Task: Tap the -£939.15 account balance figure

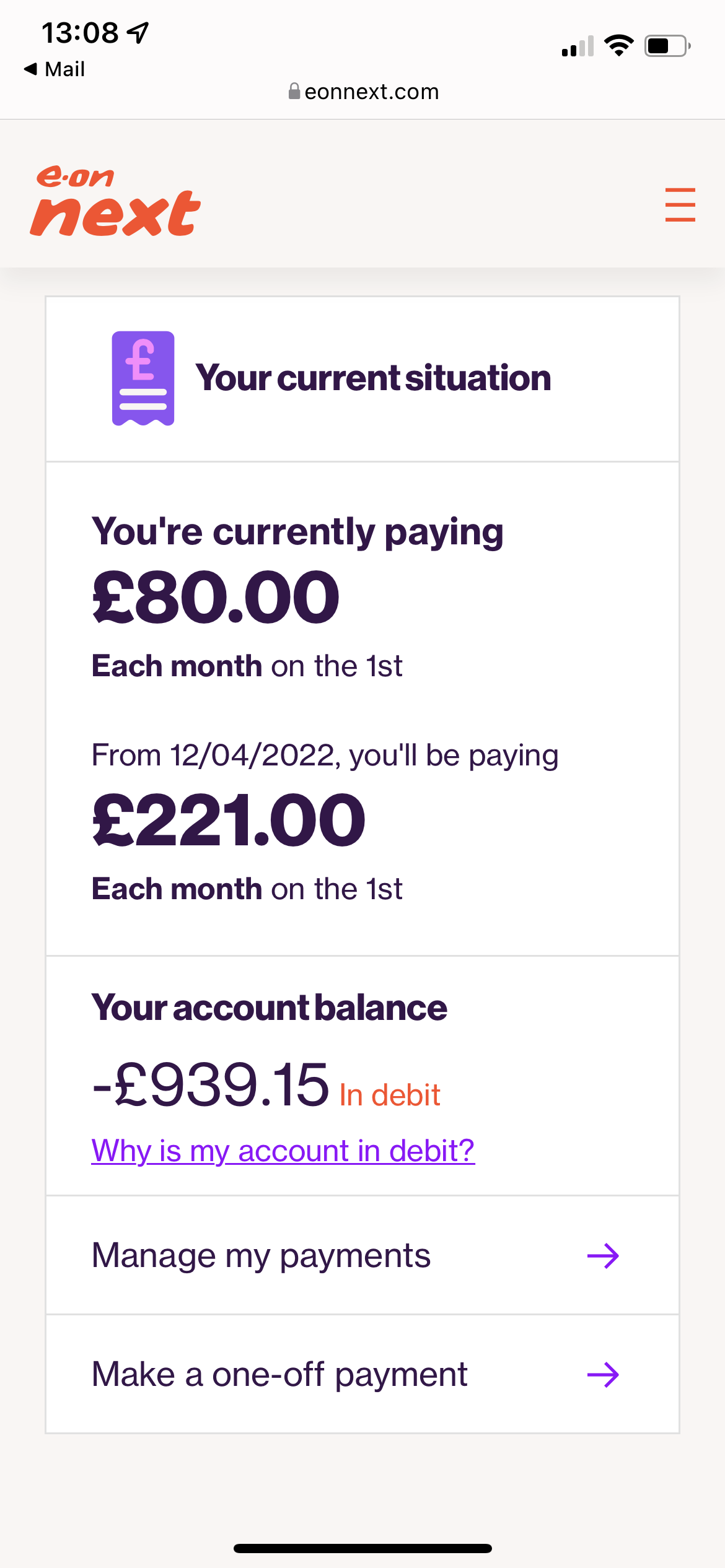Action: point(210,1084)
